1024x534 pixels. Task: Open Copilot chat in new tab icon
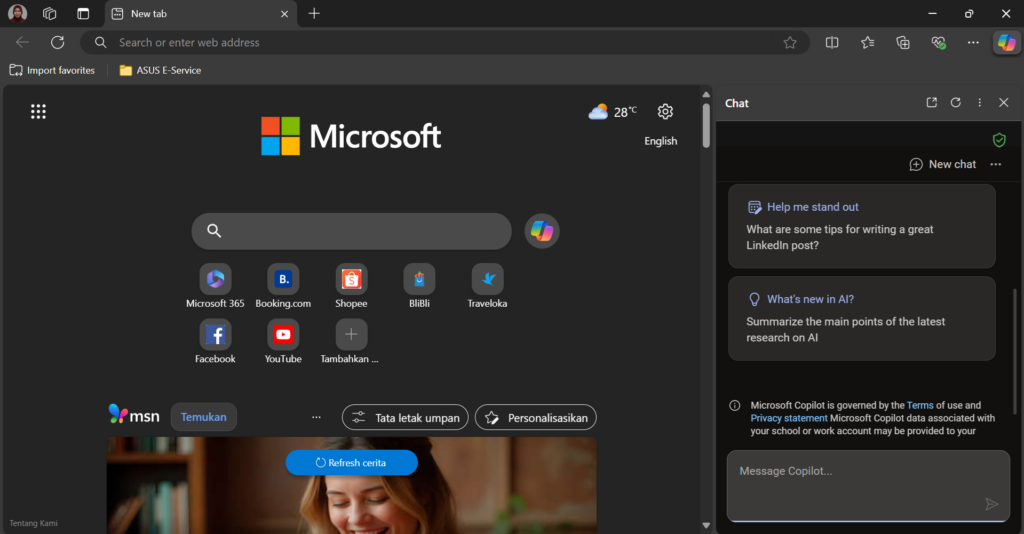932,103
